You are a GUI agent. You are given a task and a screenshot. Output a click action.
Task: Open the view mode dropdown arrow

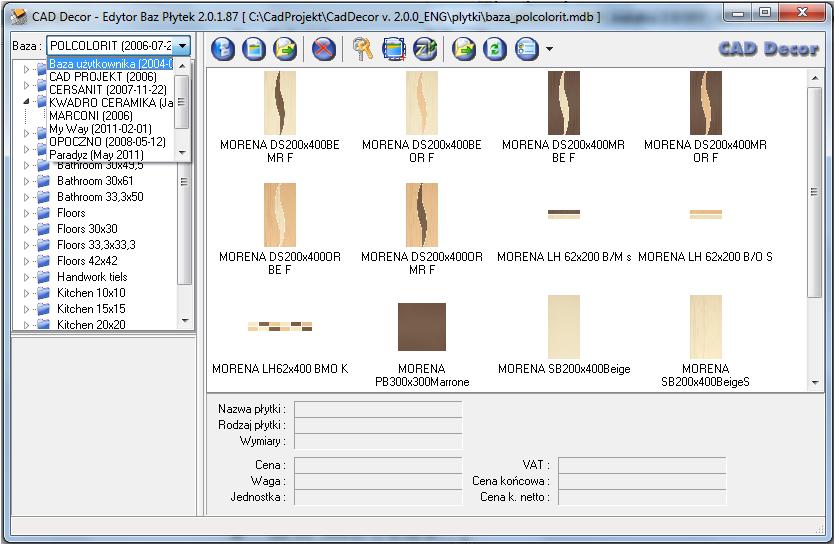point(549,49)
